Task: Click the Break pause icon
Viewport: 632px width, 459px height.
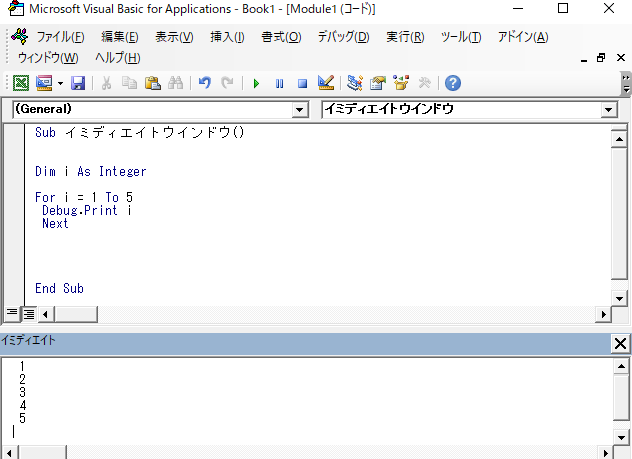Action: 279,84
